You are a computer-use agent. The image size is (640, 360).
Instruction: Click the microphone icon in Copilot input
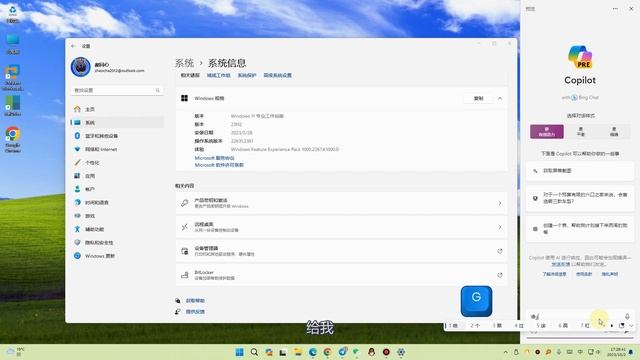pyautogui.click(x=627, y=316)
